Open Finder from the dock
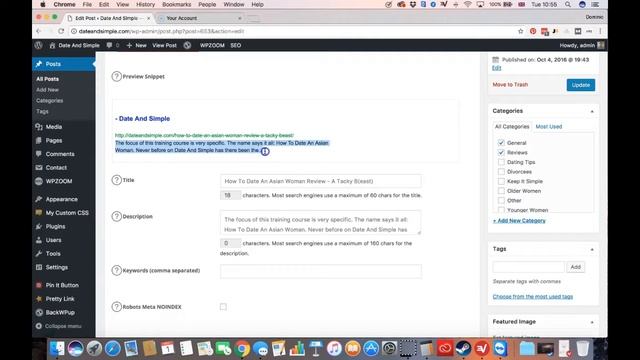This screenshot has height=360, width=640. click(x=57, y=349)
